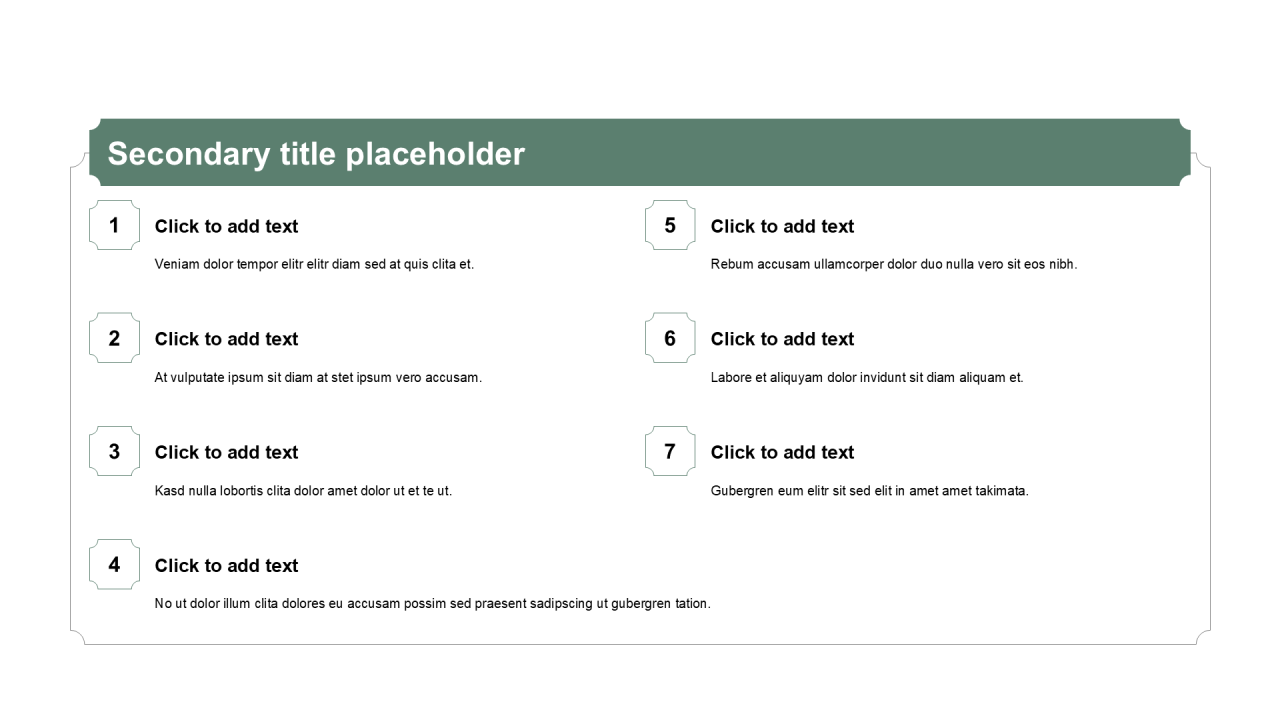This screenshot has width=1280, height=720.
Task: Click the 'Click to add text' heading beside badge 7
Action: 782,453
